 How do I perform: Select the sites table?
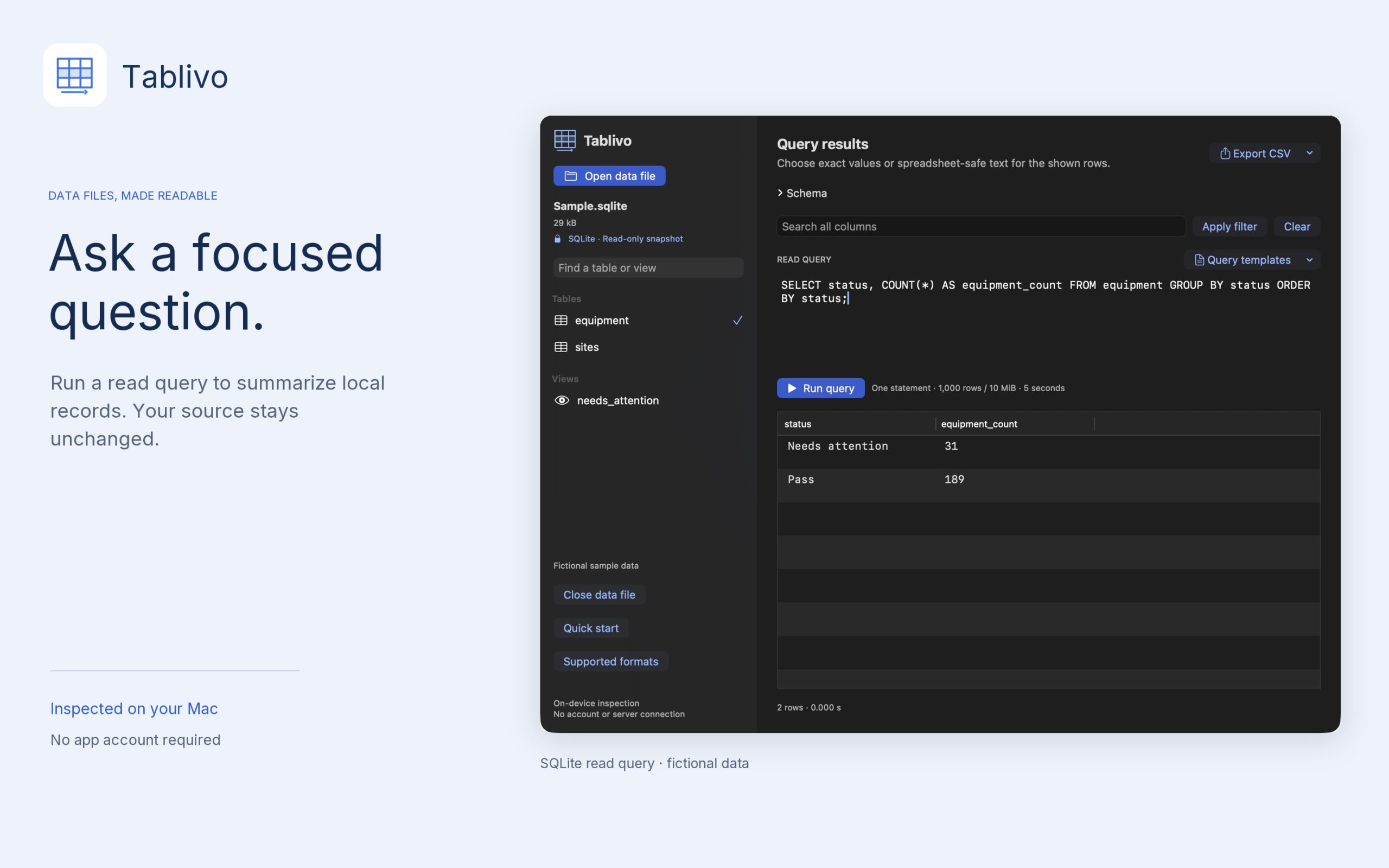point(648,347)
